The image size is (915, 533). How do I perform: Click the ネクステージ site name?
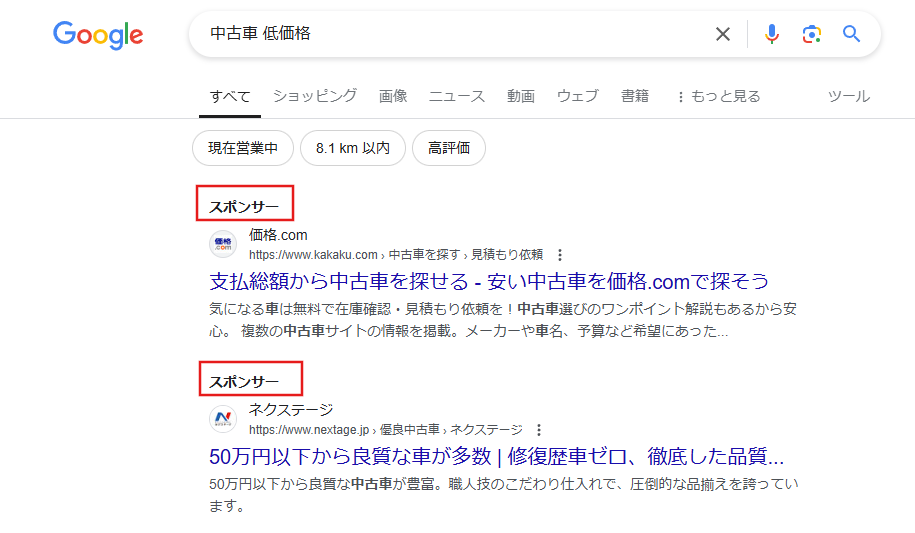291,410
